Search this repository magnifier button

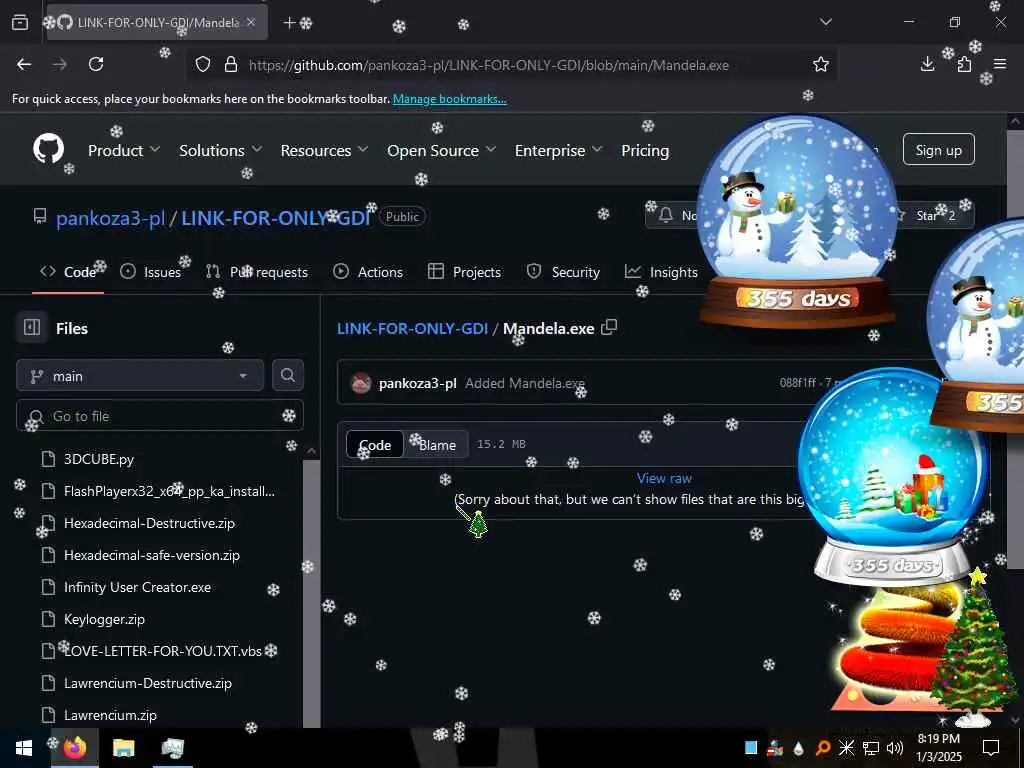287,375
